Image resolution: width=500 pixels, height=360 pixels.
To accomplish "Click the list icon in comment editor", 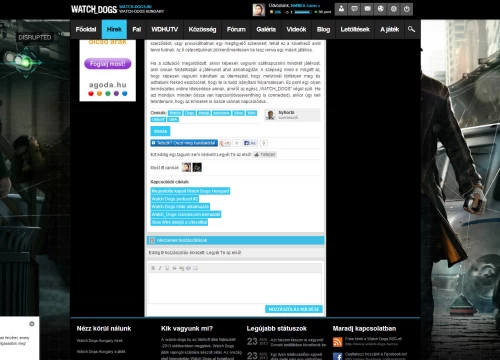I will (195, 268).
